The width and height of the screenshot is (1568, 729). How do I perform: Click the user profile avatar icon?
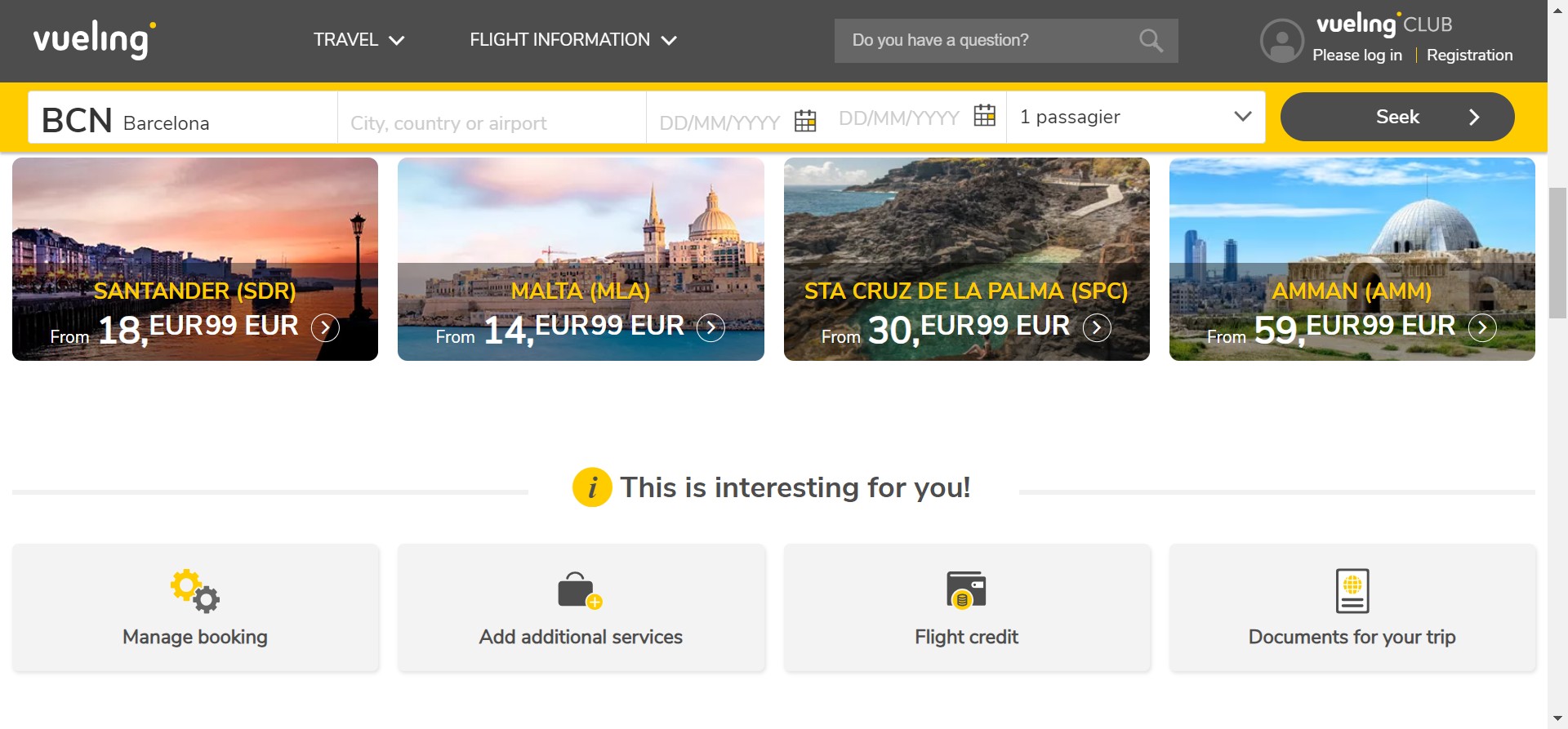point(1281,41)
